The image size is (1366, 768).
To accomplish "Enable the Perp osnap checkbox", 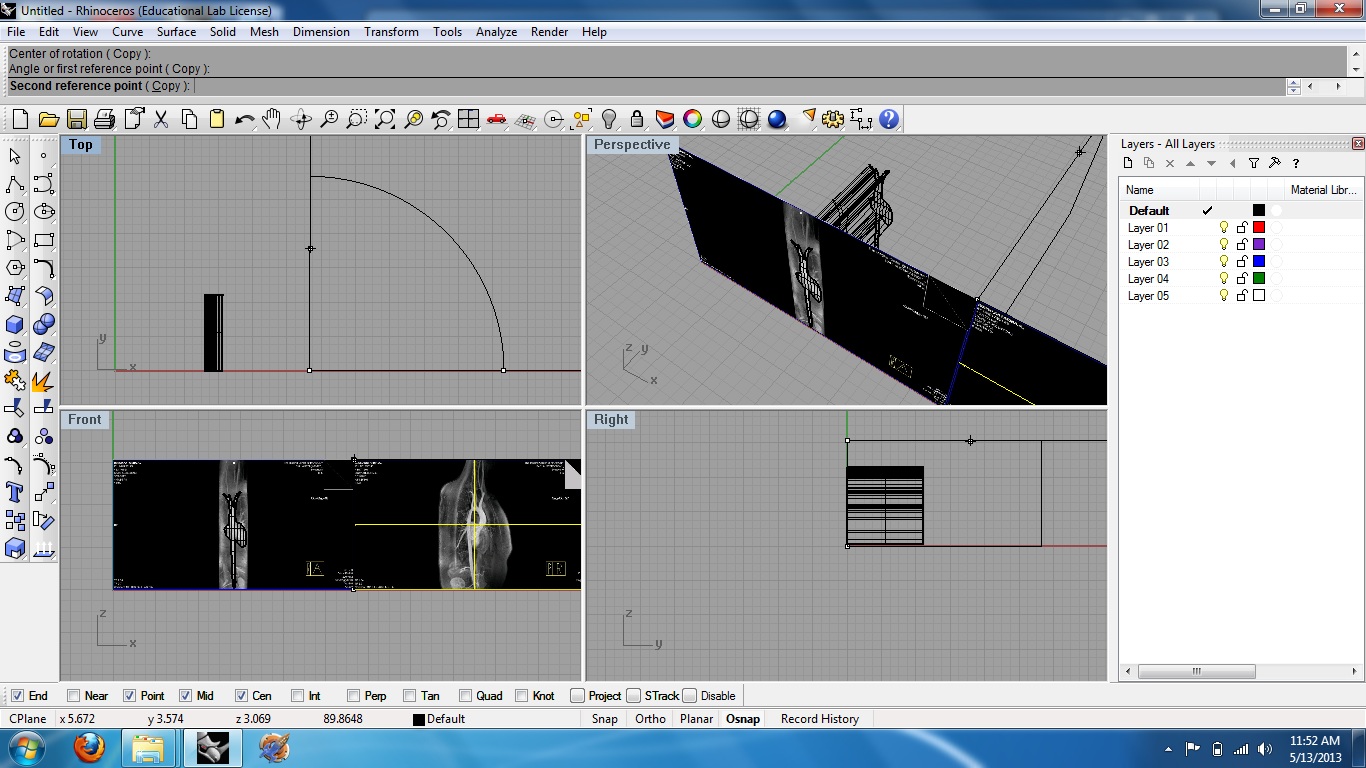I will click(354, 696).
